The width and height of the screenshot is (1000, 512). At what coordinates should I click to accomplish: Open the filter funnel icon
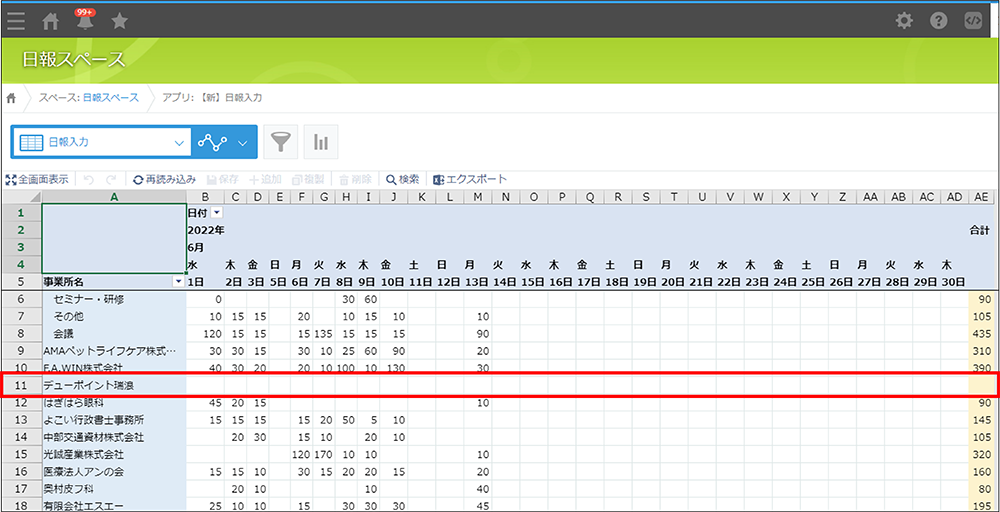click(x=281, y=142)
